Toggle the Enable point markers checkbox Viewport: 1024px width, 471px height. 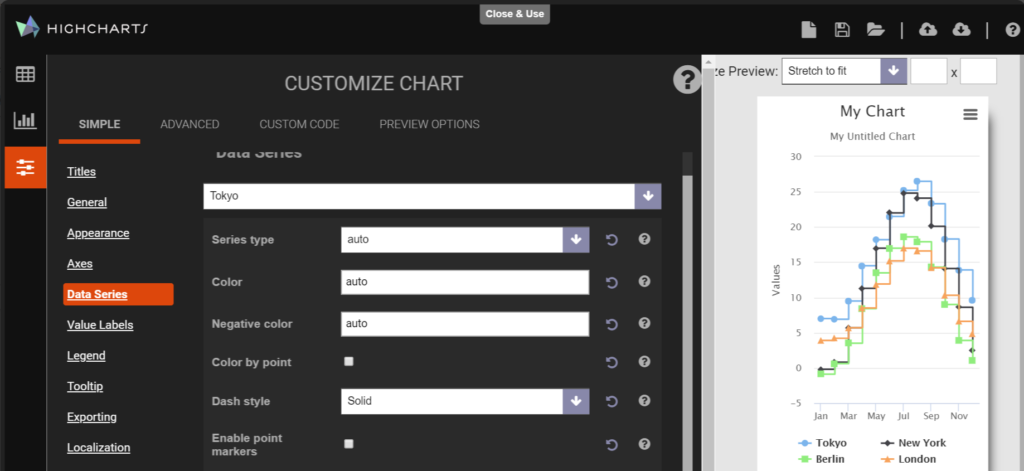pos(349,444)
